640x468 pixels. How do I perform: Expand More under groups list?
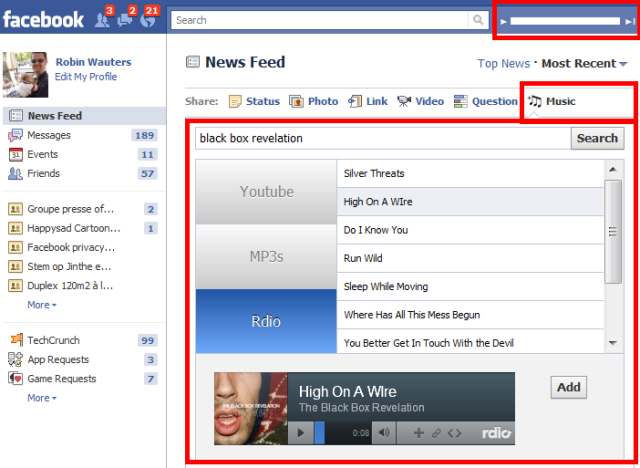(42, 305)
